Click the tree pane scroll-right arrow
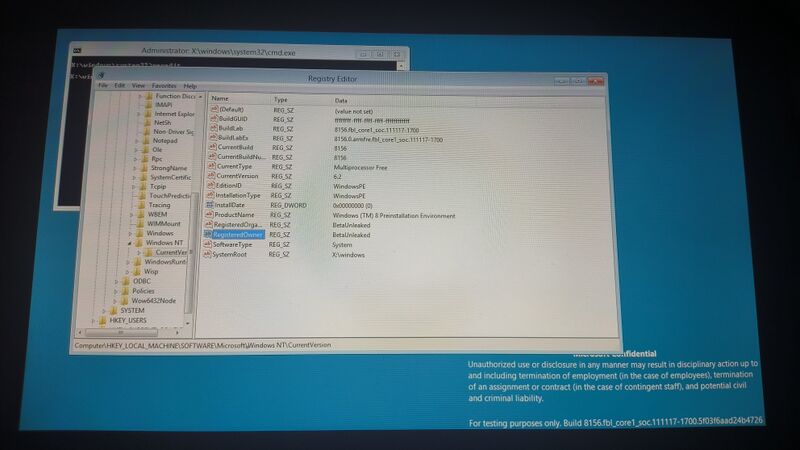Viewport: 800px width, 450px height. click(x=177, y=333)
